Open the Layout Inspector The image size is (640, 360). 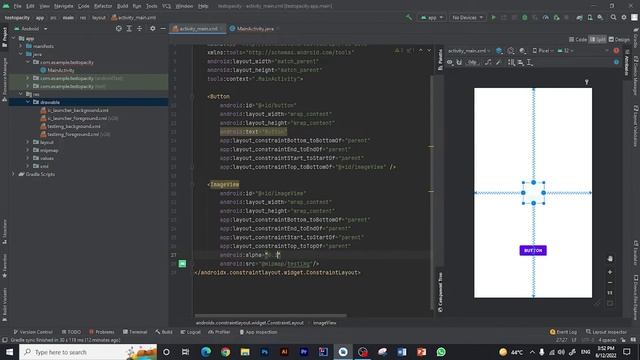[607, 332]
